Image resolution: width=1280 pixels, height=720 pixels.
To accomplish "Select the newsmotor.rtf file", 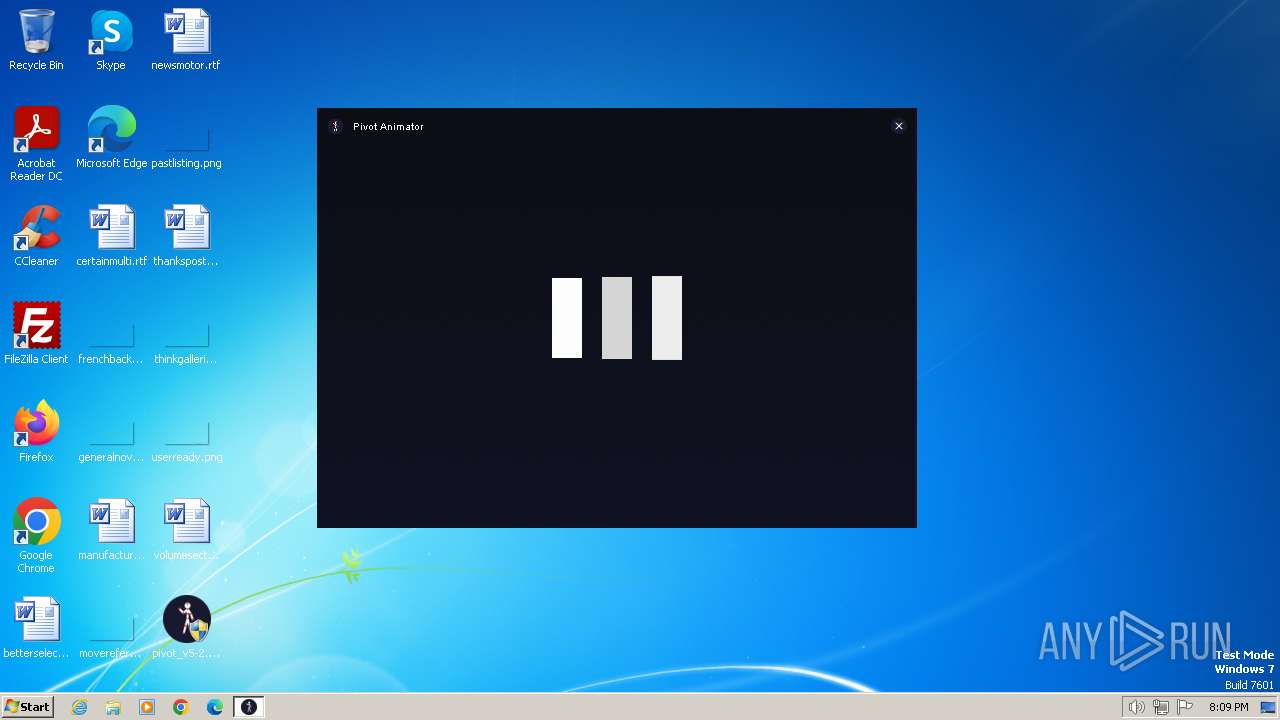I will point(186,40).
